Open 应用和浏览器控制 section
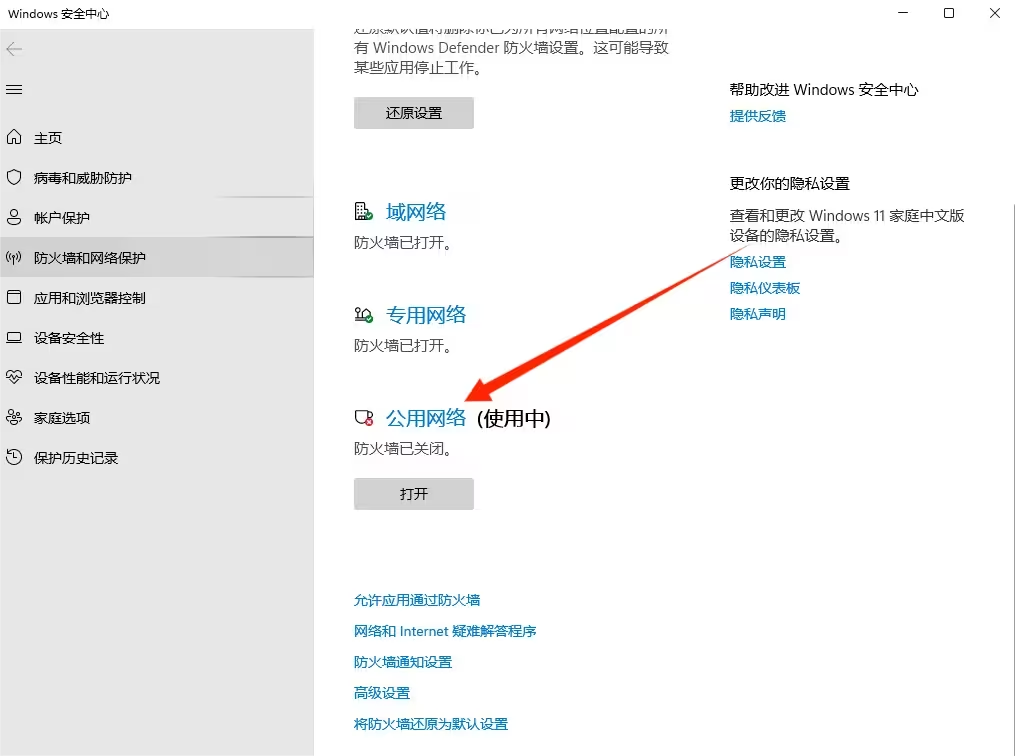This screenshot has height=756, width=1015. 157,298
